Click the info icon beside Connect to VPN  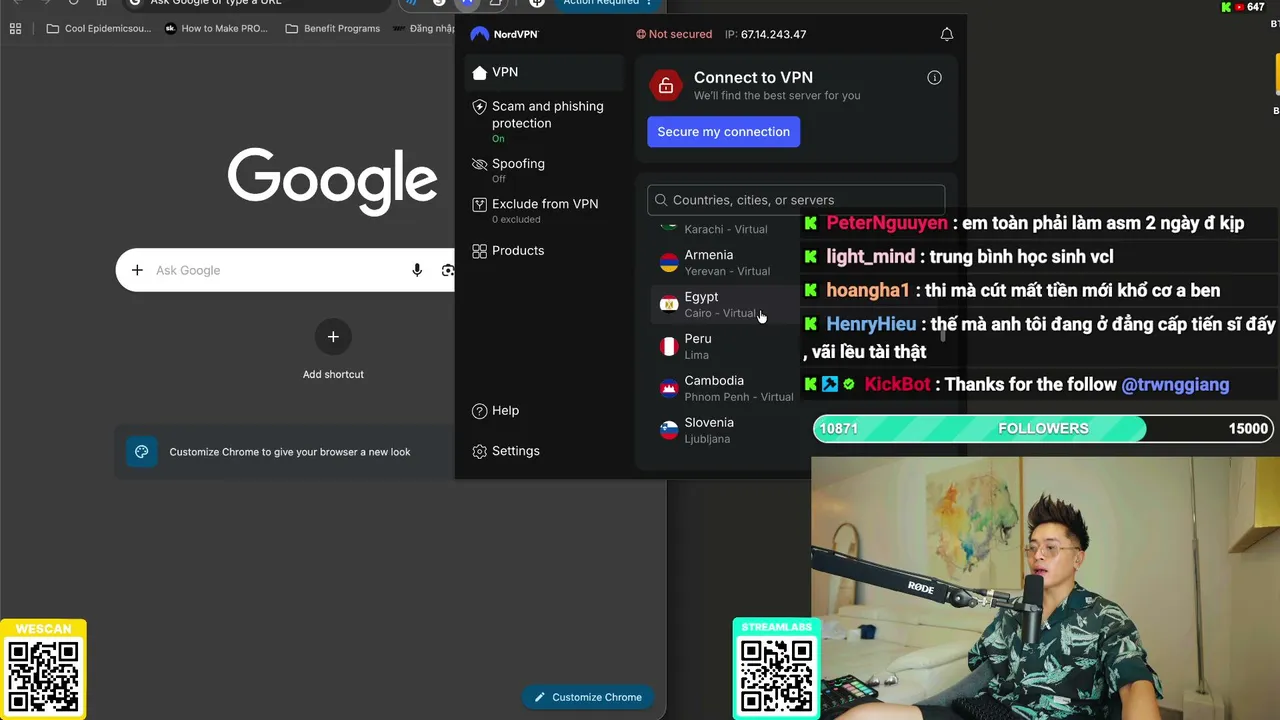coord(934,78)
